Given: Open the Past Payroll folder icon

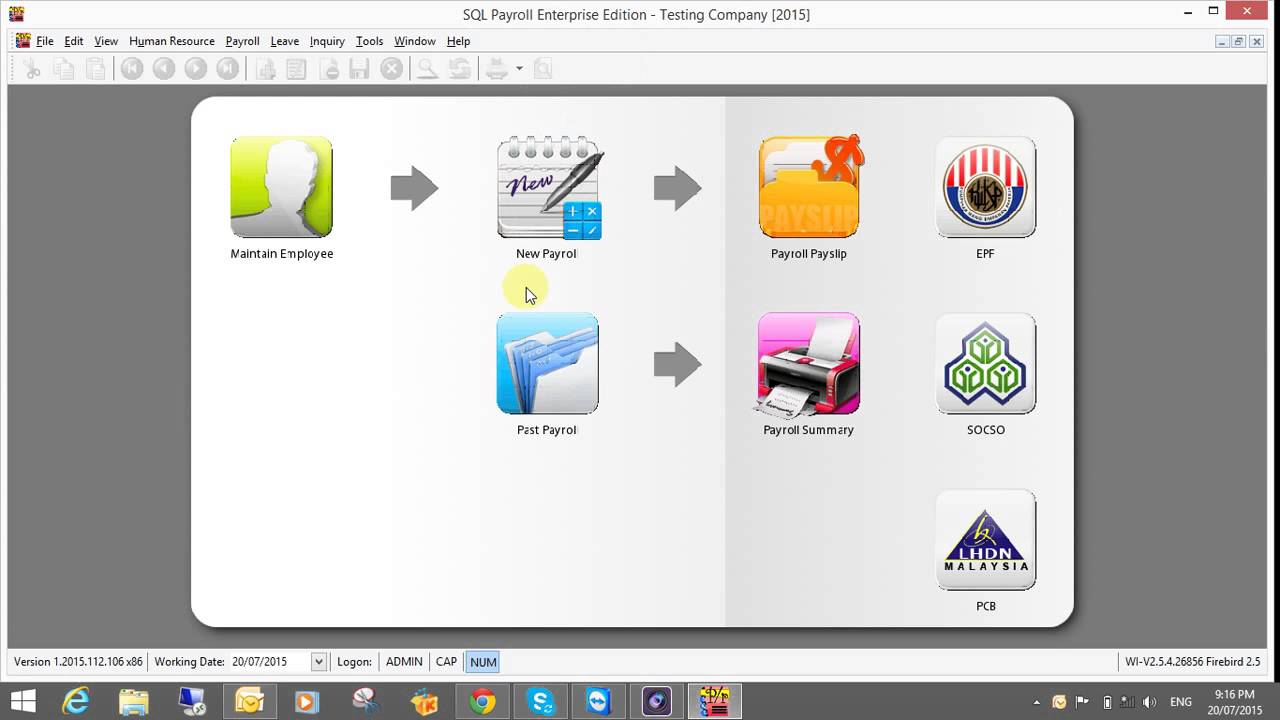Looking at the screenshot, I should [547, 364].
